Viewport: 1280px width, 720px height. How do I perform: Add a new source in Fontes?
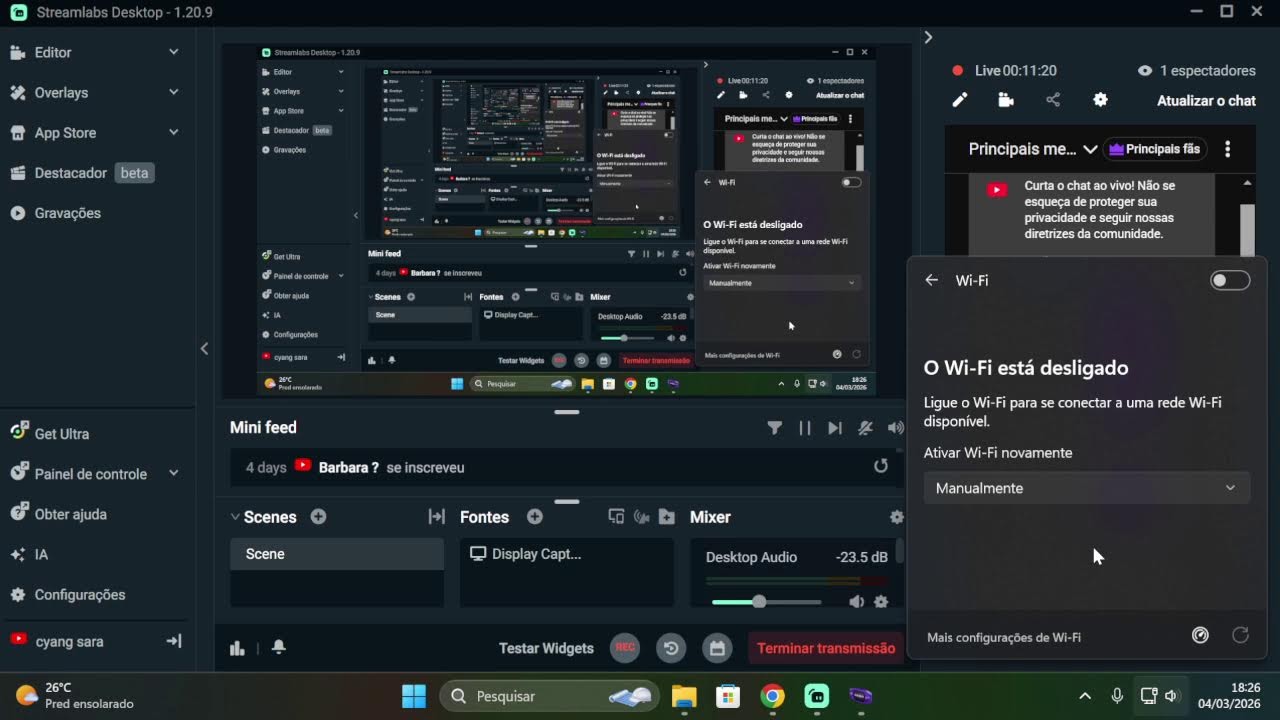(x=535, y=517)
